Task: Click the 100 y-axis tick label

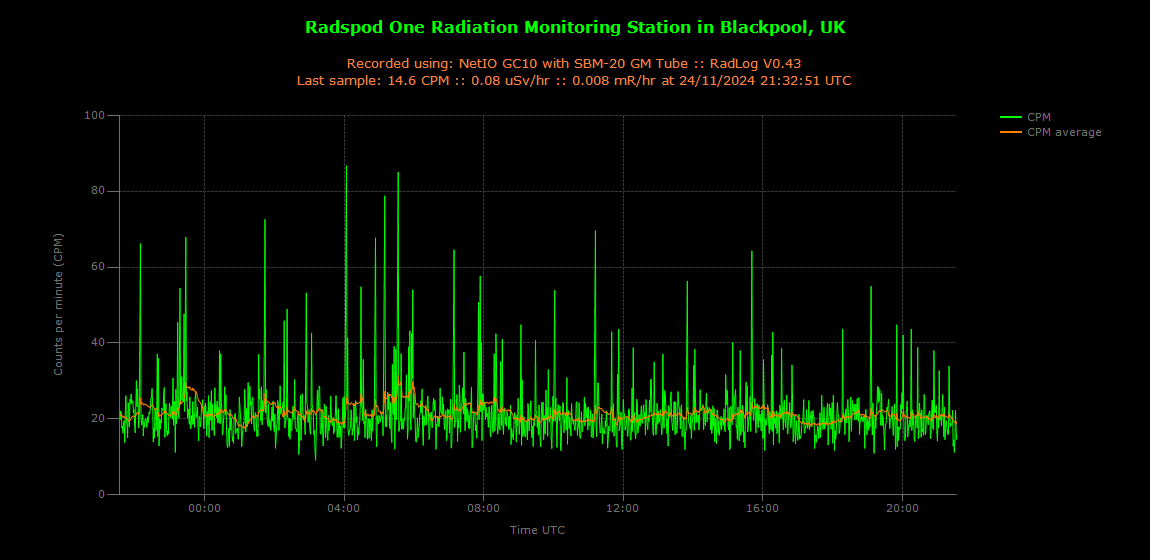Action: point(97,116)
